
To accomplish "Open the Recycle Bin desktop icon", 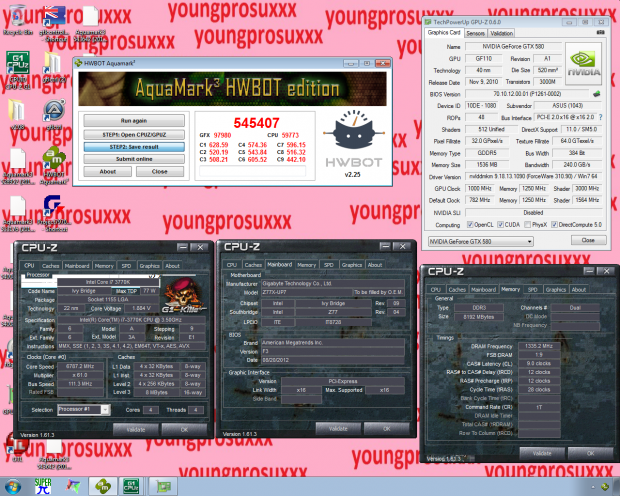I will (17, 20).
